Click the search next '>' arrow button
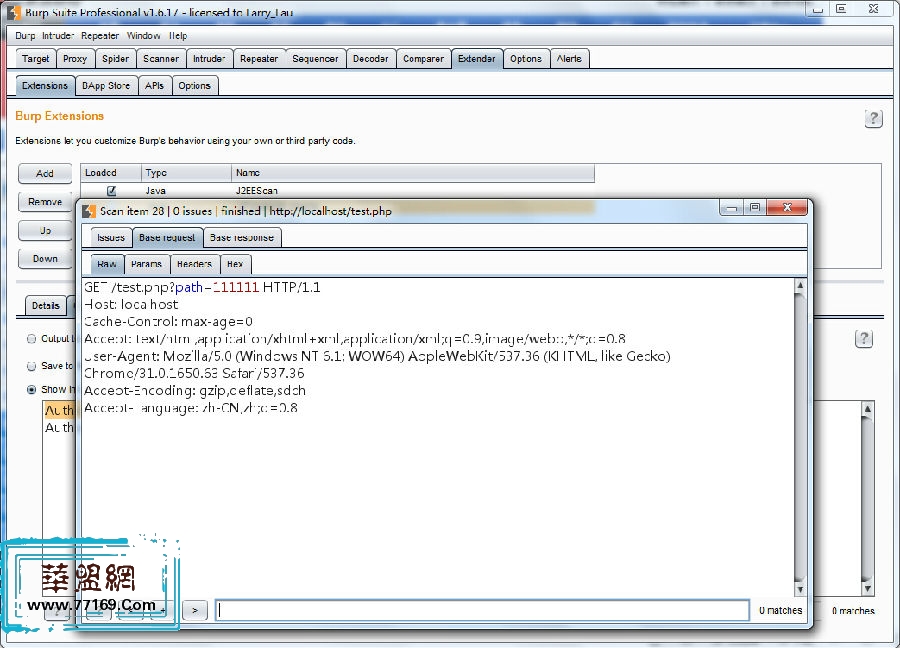The image size is (900, 648). click(196, 610)
